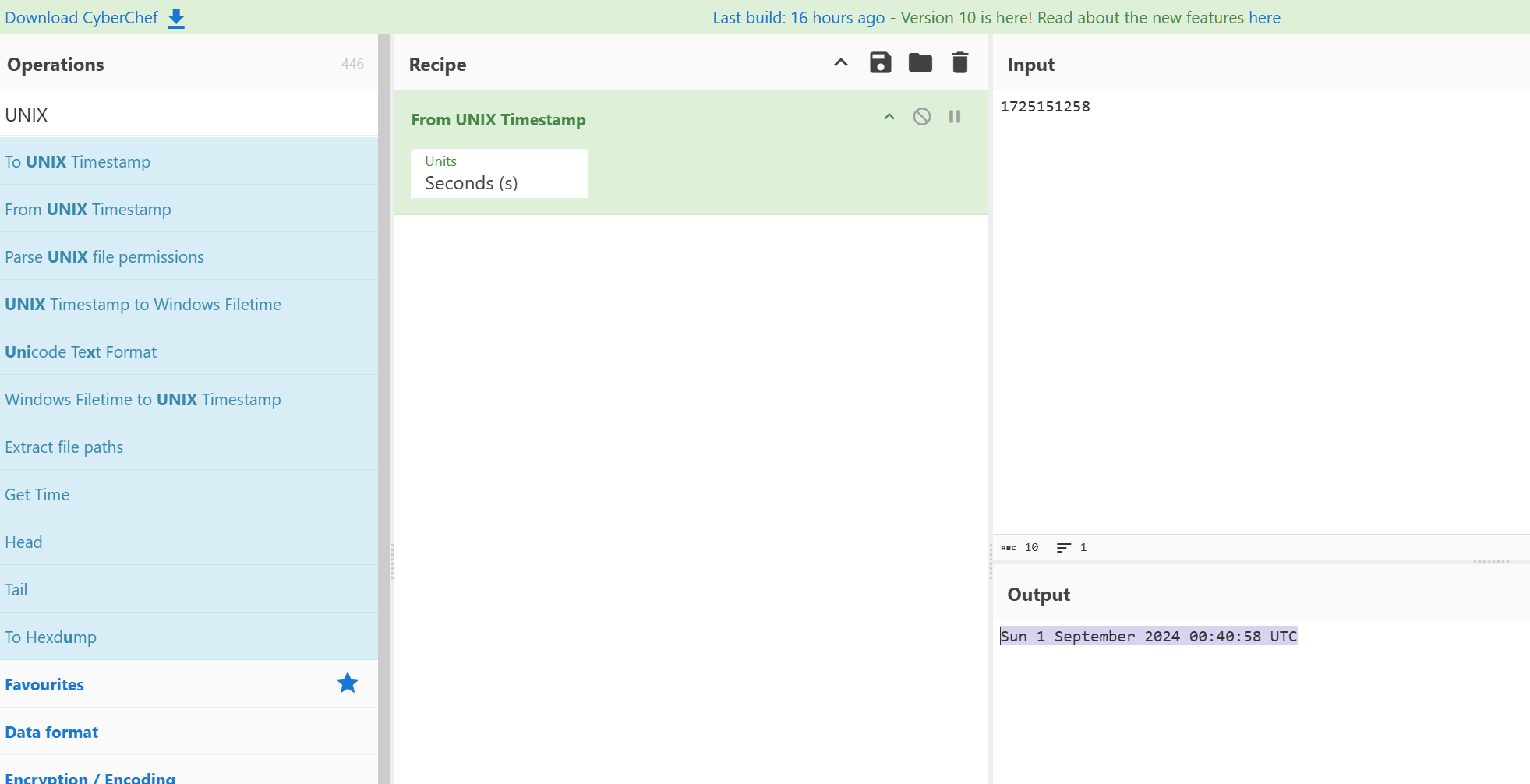The height and width of the screenshot is (784, 1530).
Task: Choose the Get Time operation
Action: (x=189, y=494)
